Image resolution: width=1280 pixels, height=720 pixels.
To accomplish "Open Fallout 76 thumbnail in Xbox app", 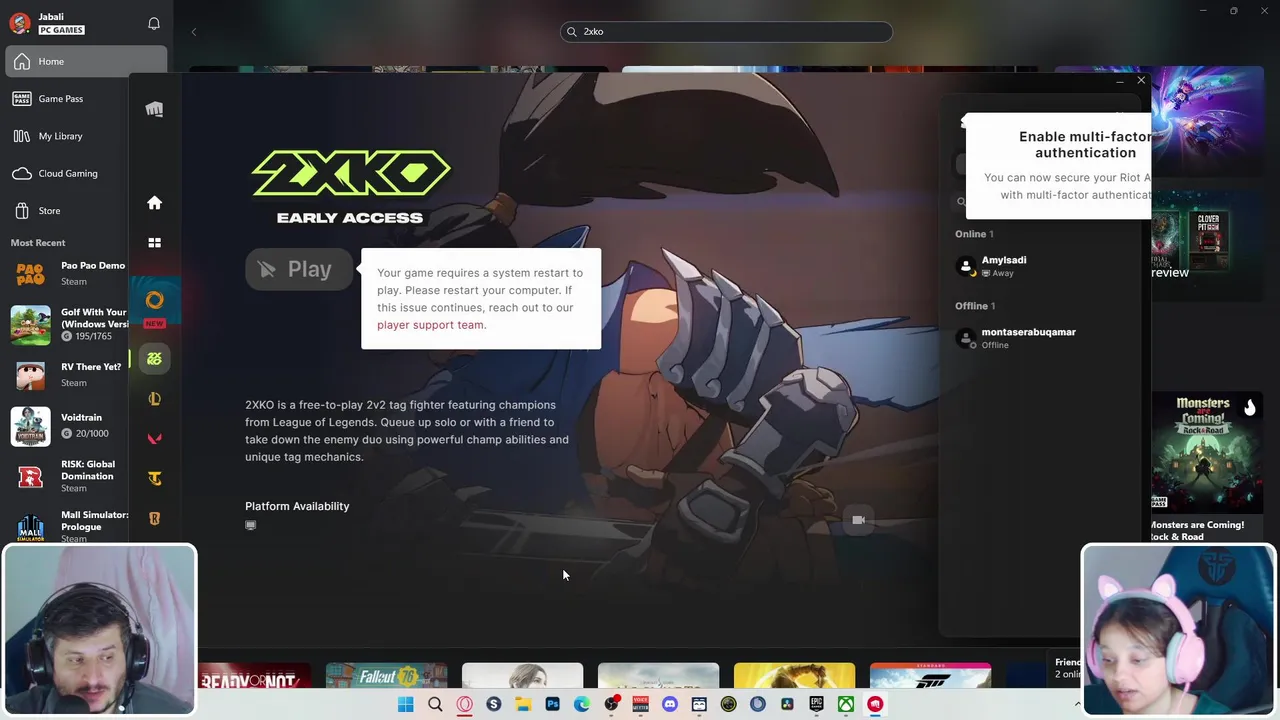I will pos(386,676).
